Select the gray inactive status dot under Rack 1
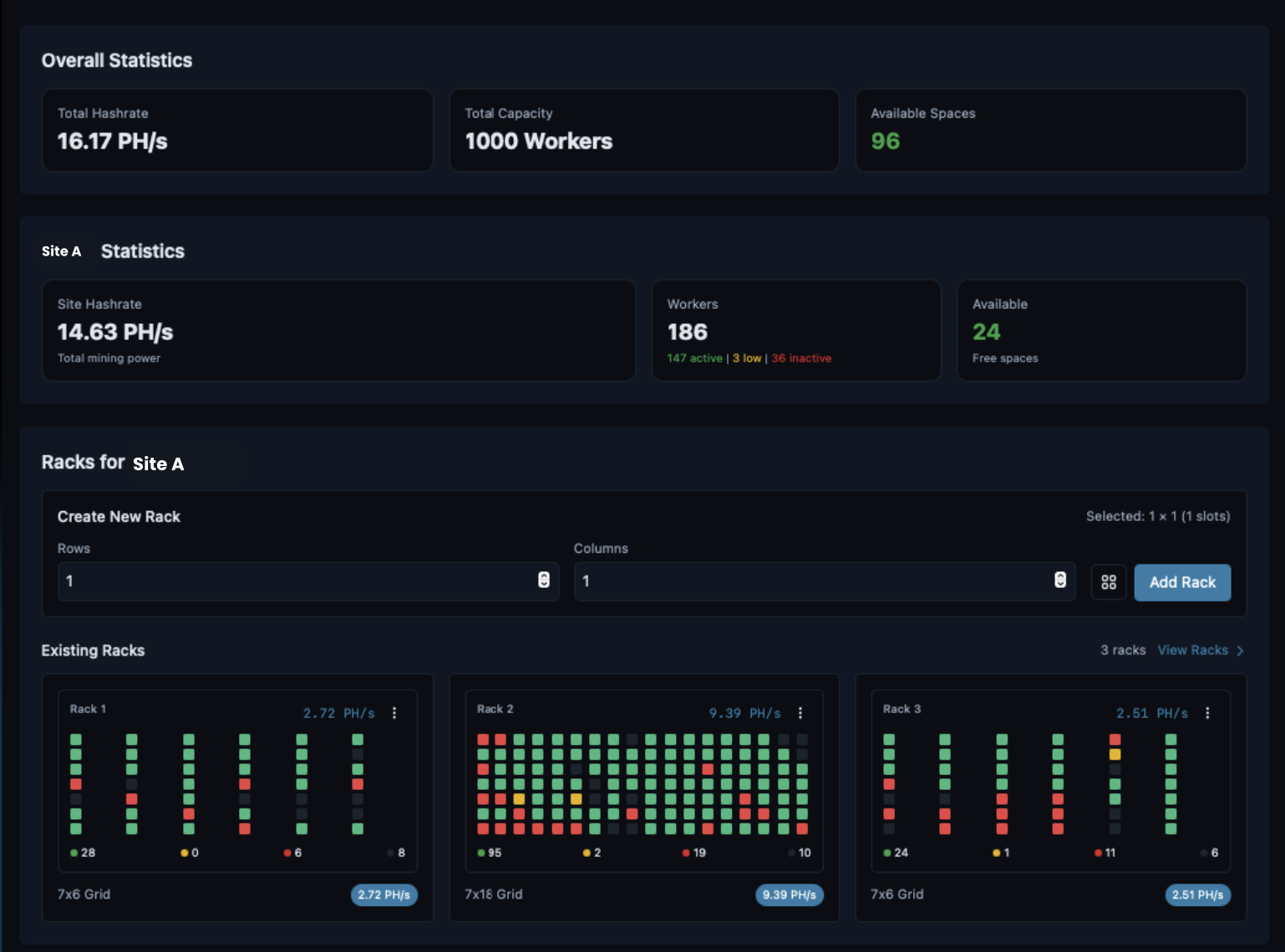 pos(389,853)
